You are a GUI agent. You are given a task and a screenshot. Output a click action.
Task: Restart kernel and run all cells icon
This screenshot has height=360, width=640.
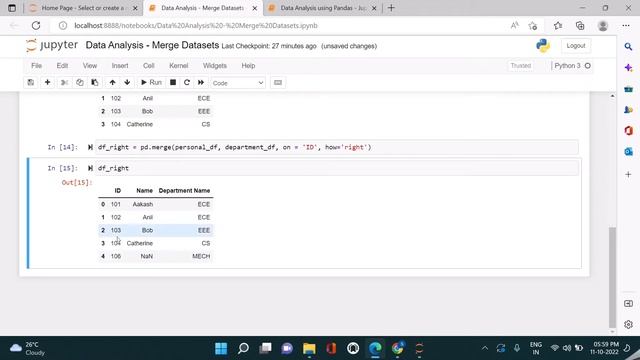coord(201,82)
